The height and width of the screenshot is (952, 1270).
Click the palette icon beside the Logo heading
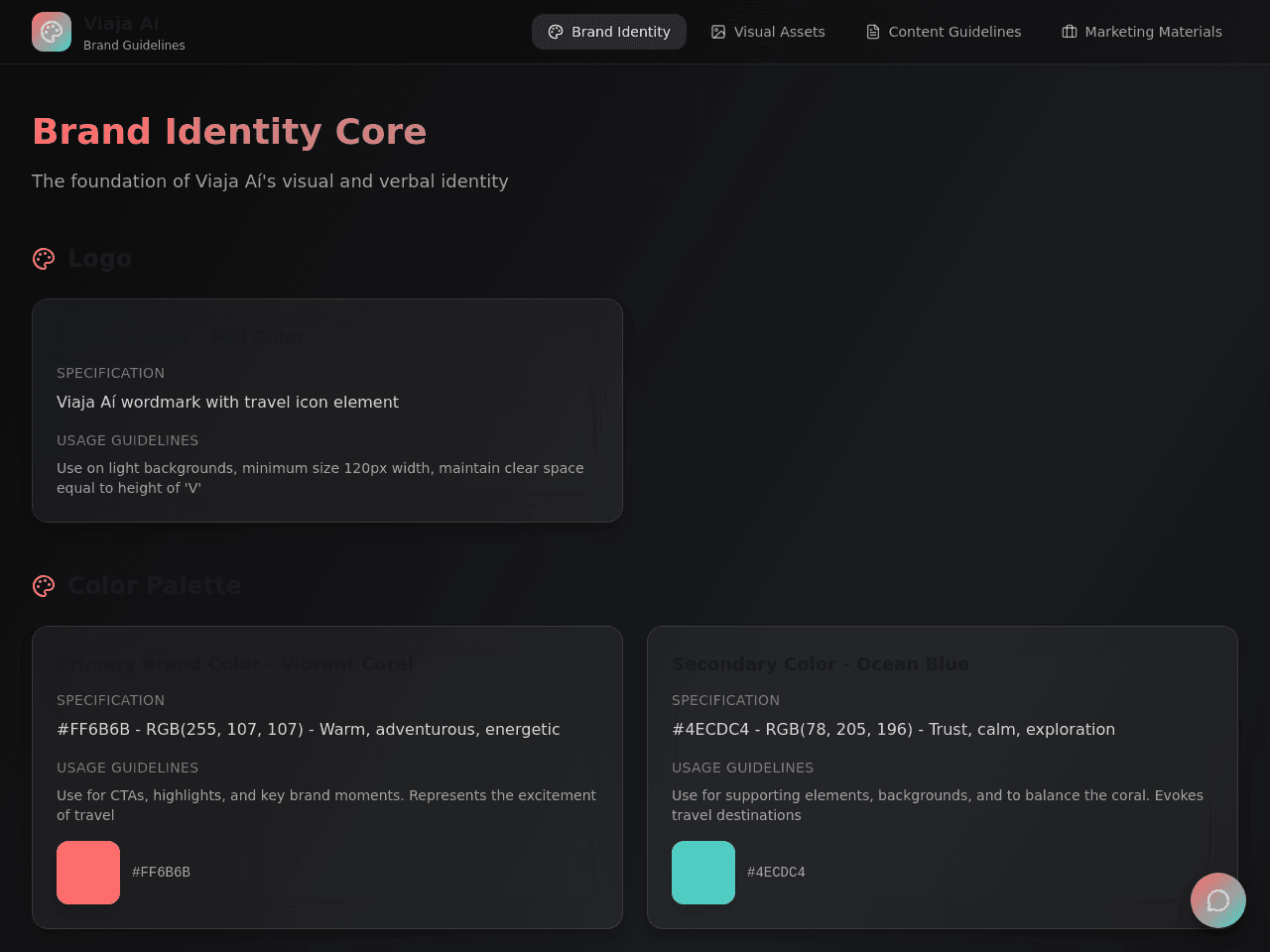click(x=44, y=259)
